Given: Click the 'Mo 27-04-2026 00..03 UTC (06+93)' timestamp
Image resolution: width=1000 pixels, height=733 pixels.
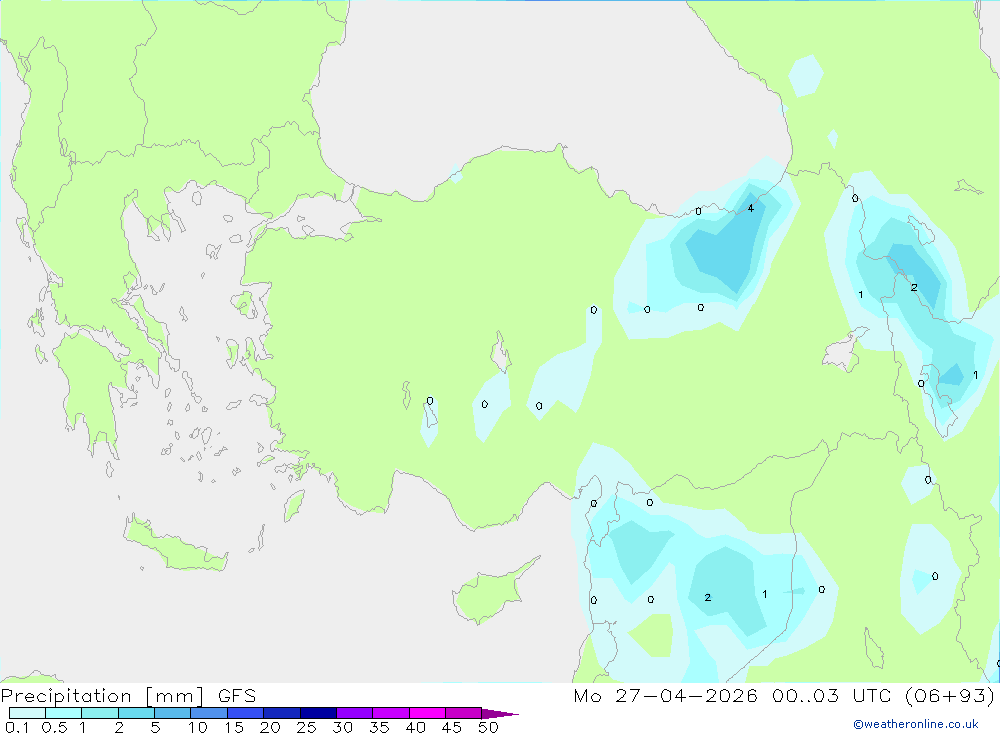Looking at the screenshot, I should point(784,696).
